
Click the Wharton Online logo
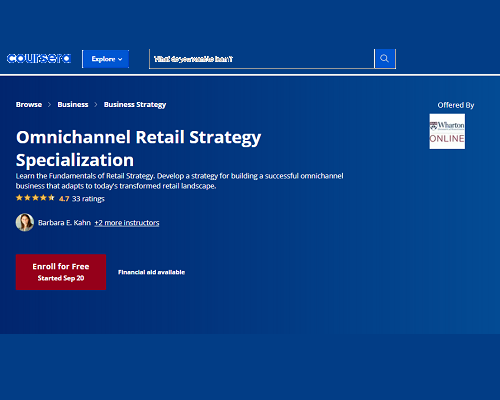[447, 131]
